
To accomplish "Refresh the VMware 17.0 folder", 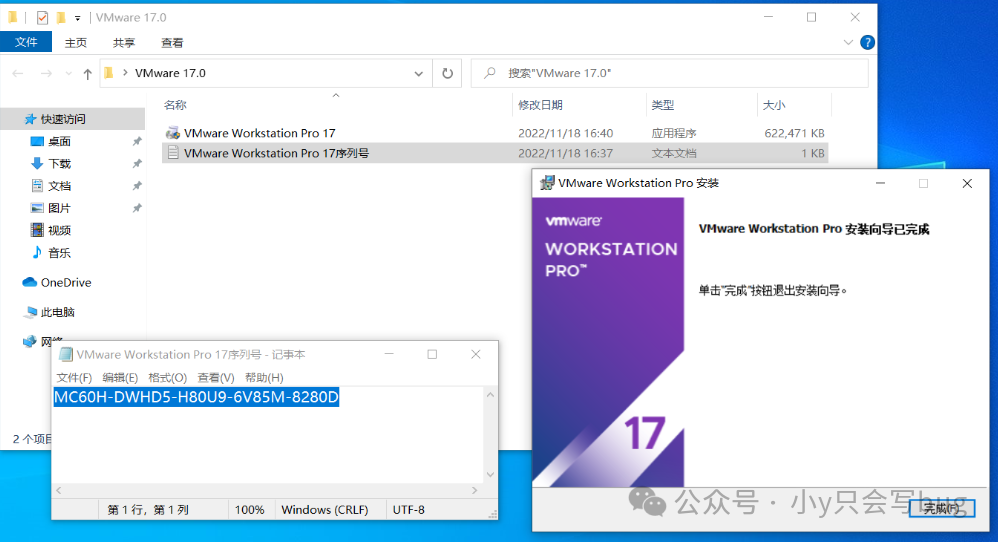I will (x=447, y=73).
